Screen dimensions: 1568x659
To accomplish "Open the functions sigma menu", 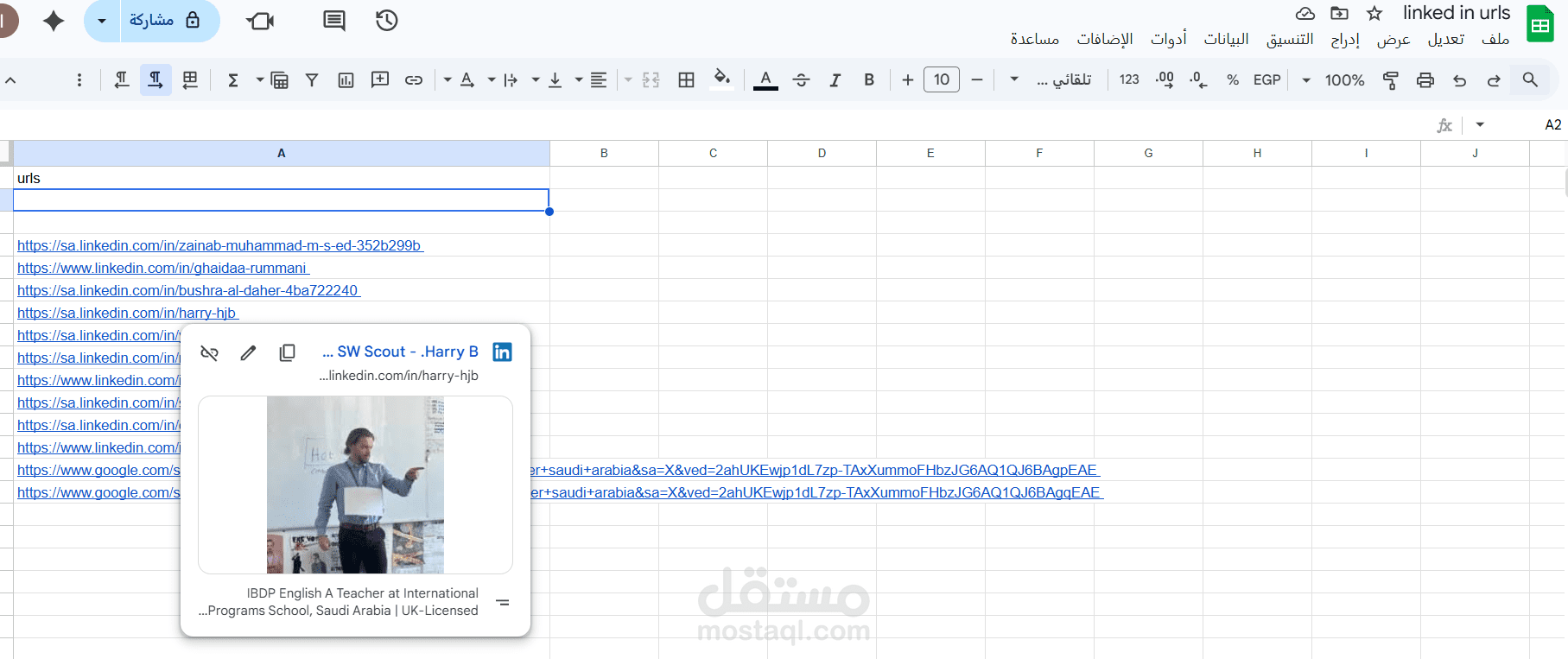I will [x=233, y=80].
